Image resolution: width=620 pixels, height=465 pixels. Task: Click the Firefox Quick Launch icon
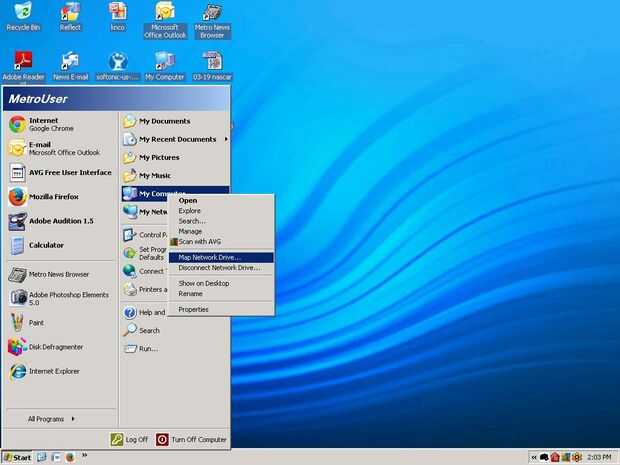(x=70, y=457)
